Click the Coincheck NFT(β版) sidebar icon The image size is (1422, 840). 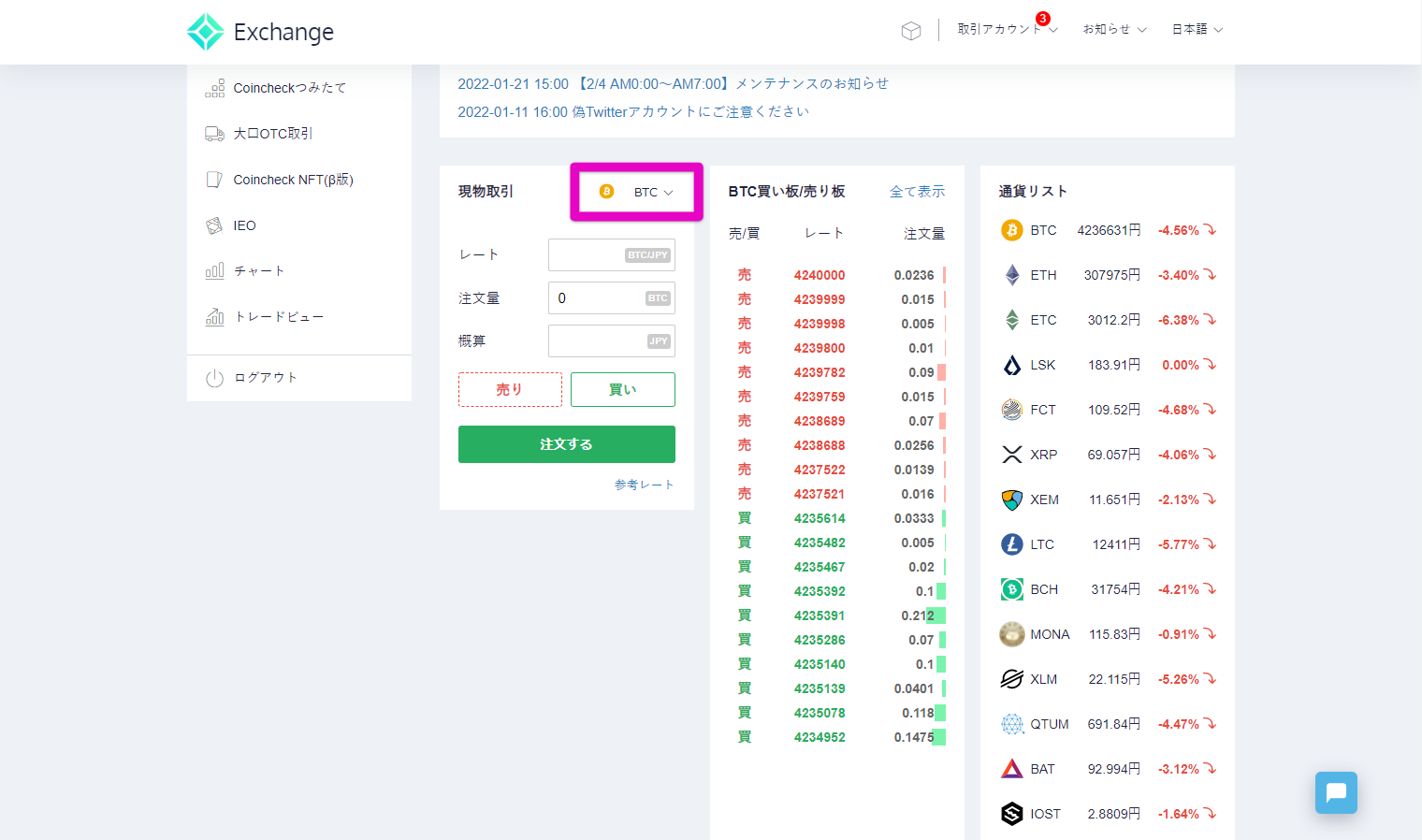pos(213,179)
